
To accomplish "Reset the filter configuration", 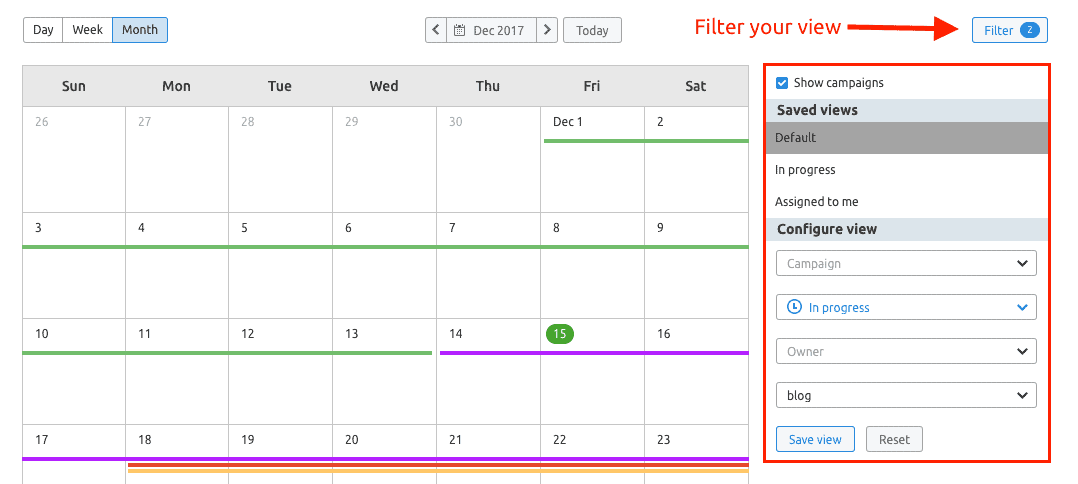I will [894, 439].
